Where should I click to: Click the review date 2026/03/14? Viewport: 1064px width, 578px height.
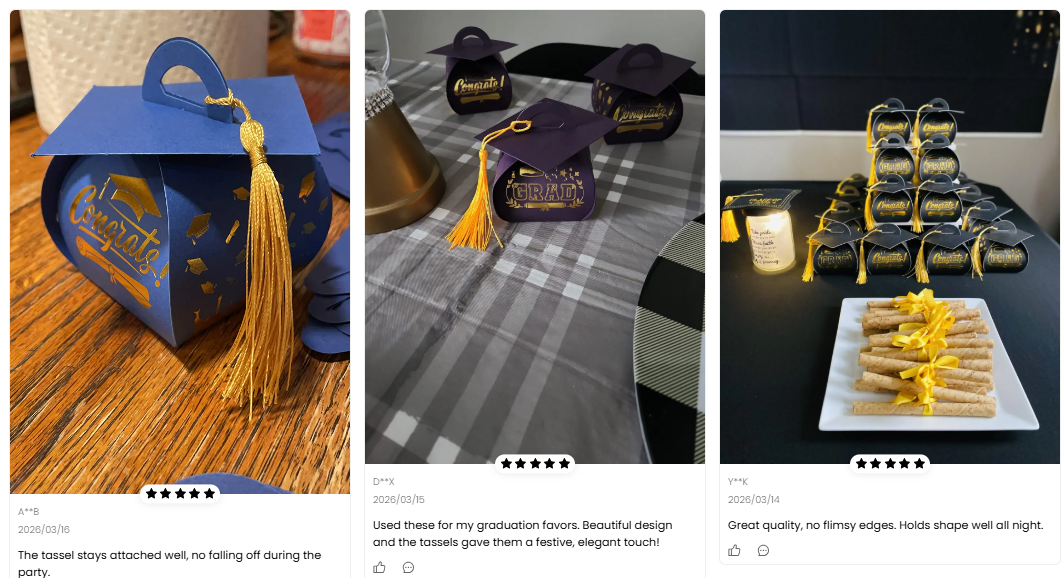[753, 499]
